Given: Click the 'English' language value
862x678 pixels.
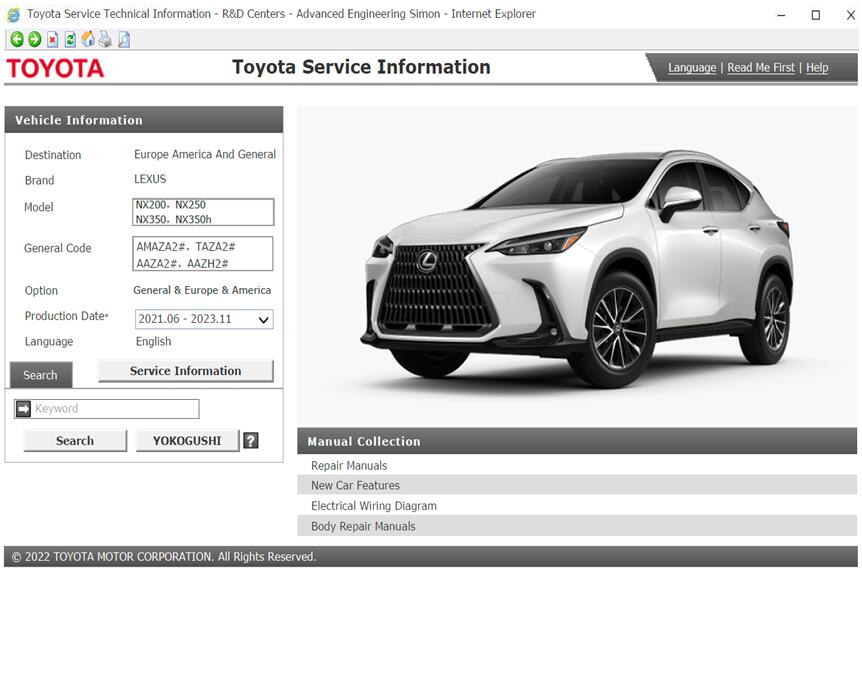Looking at the screenshot, I should pos(153,341).
